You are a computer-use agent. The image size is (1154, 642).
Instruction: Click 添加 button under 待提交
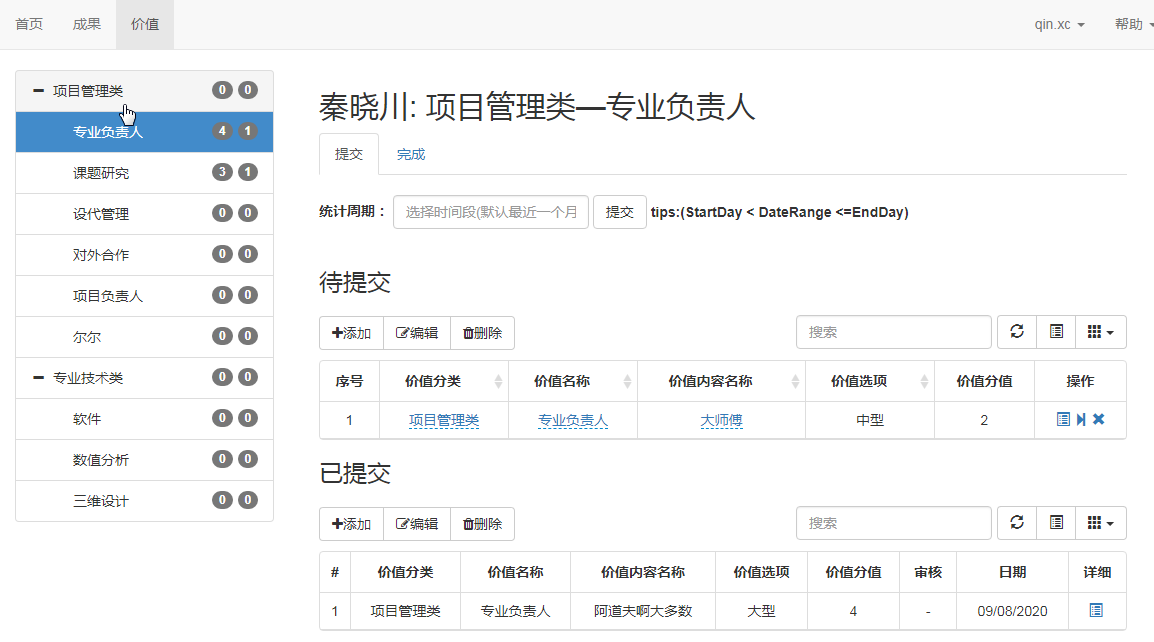point(351,333)
